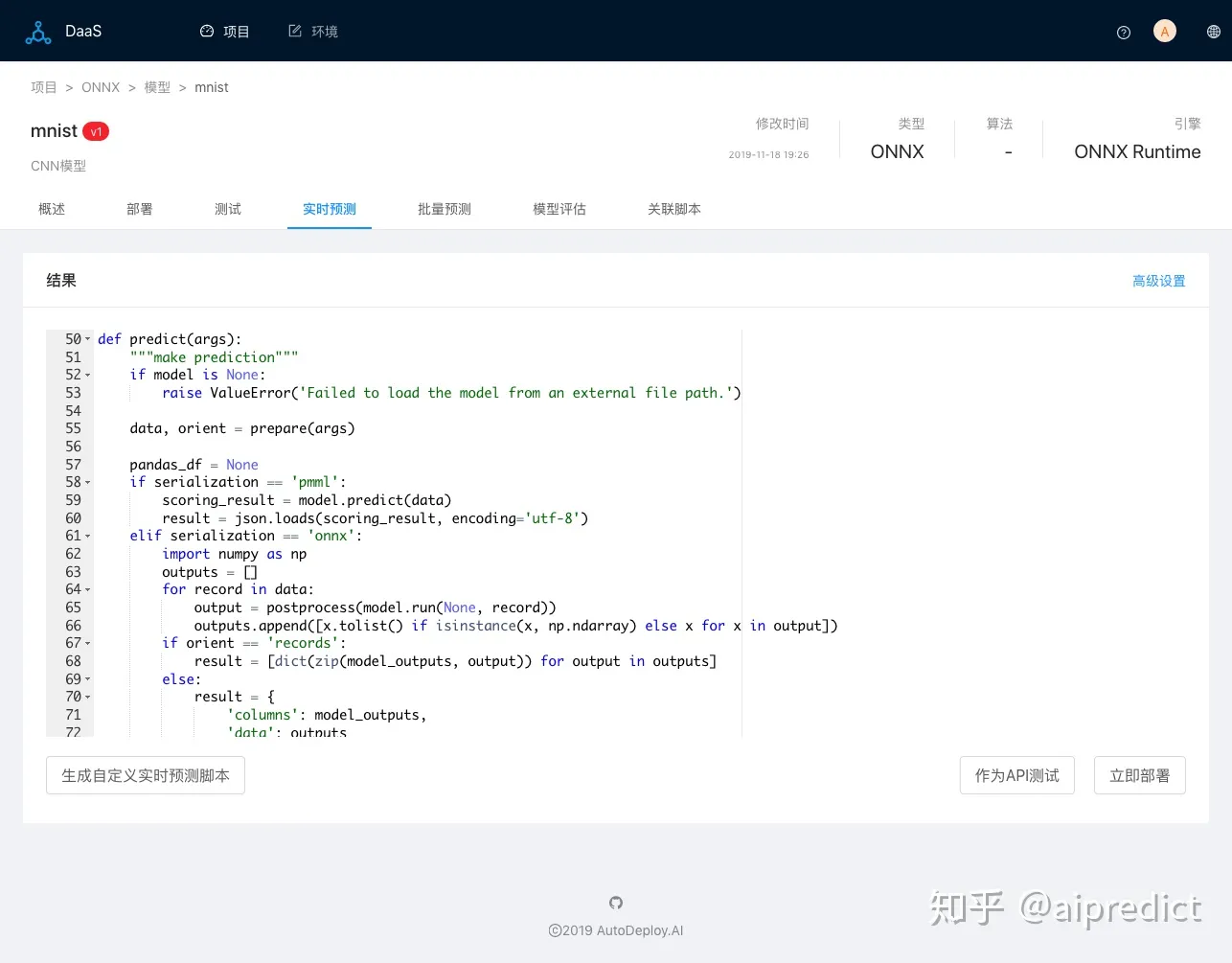Switch to the 批量预测 tab

(445, 209)
